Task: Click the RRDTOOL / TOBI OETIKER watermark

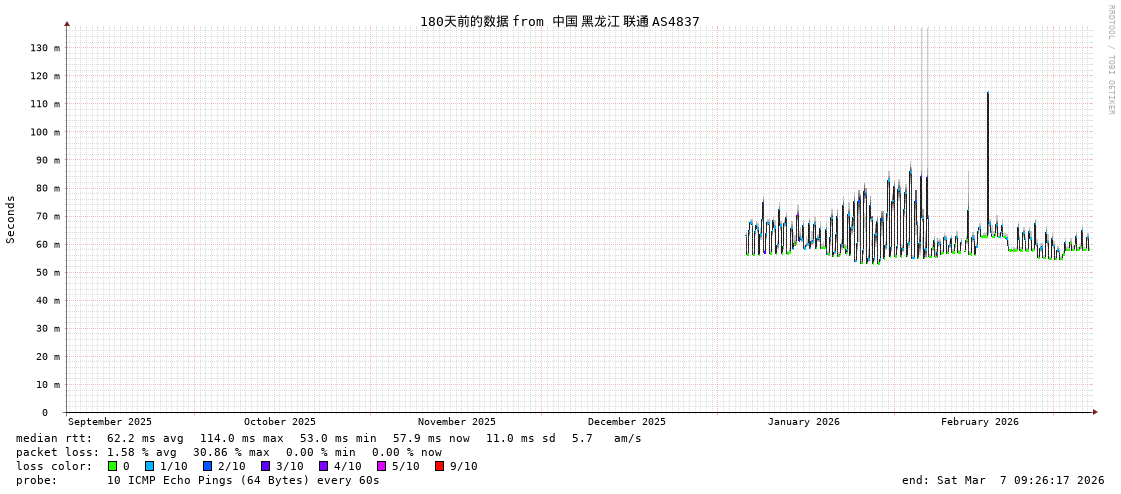Action: pyautogui.click(x=1110, y=60)
